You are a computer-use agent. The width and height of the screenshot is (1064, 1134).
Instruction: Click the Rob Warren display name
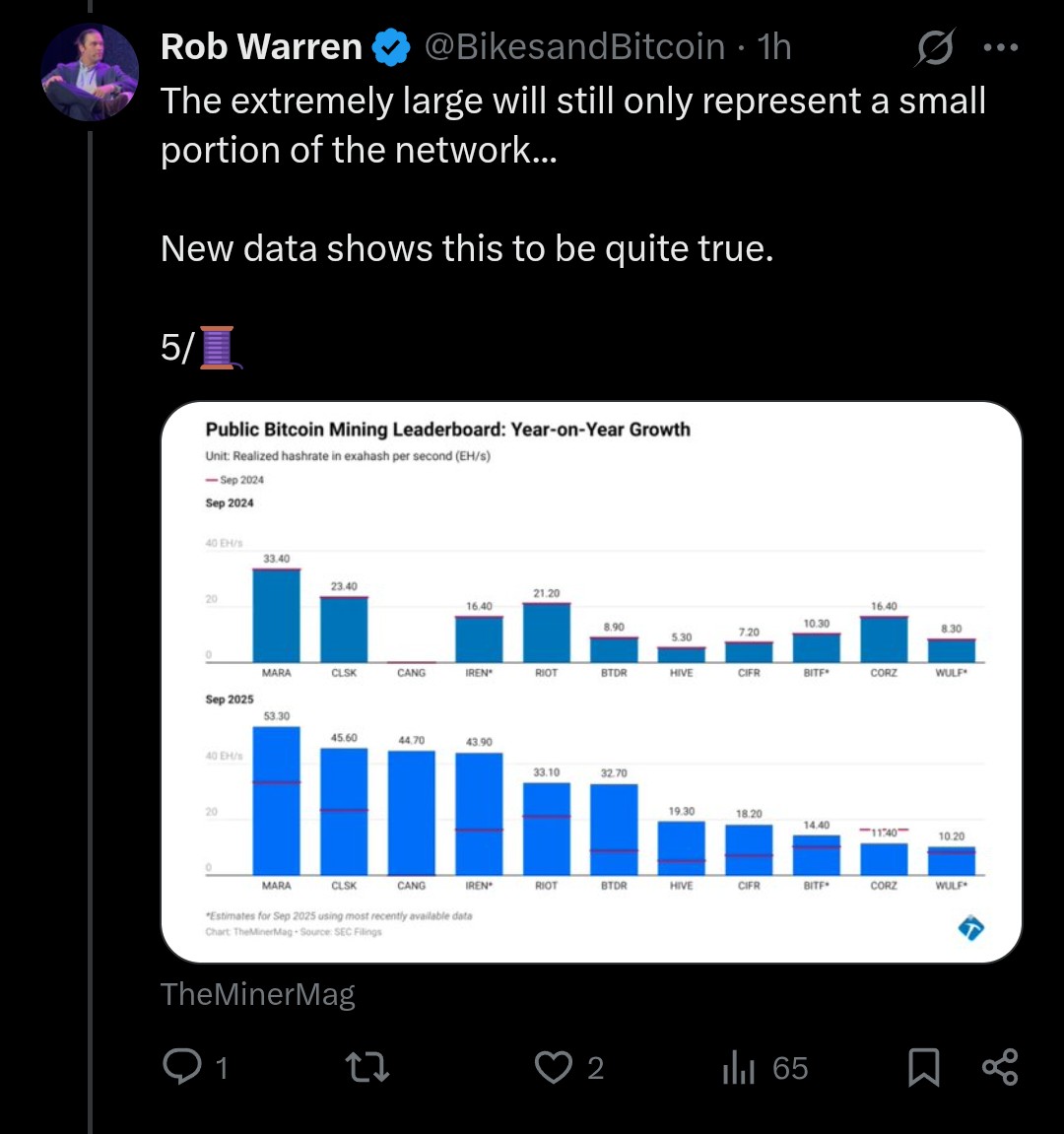(x=261, y=47)
